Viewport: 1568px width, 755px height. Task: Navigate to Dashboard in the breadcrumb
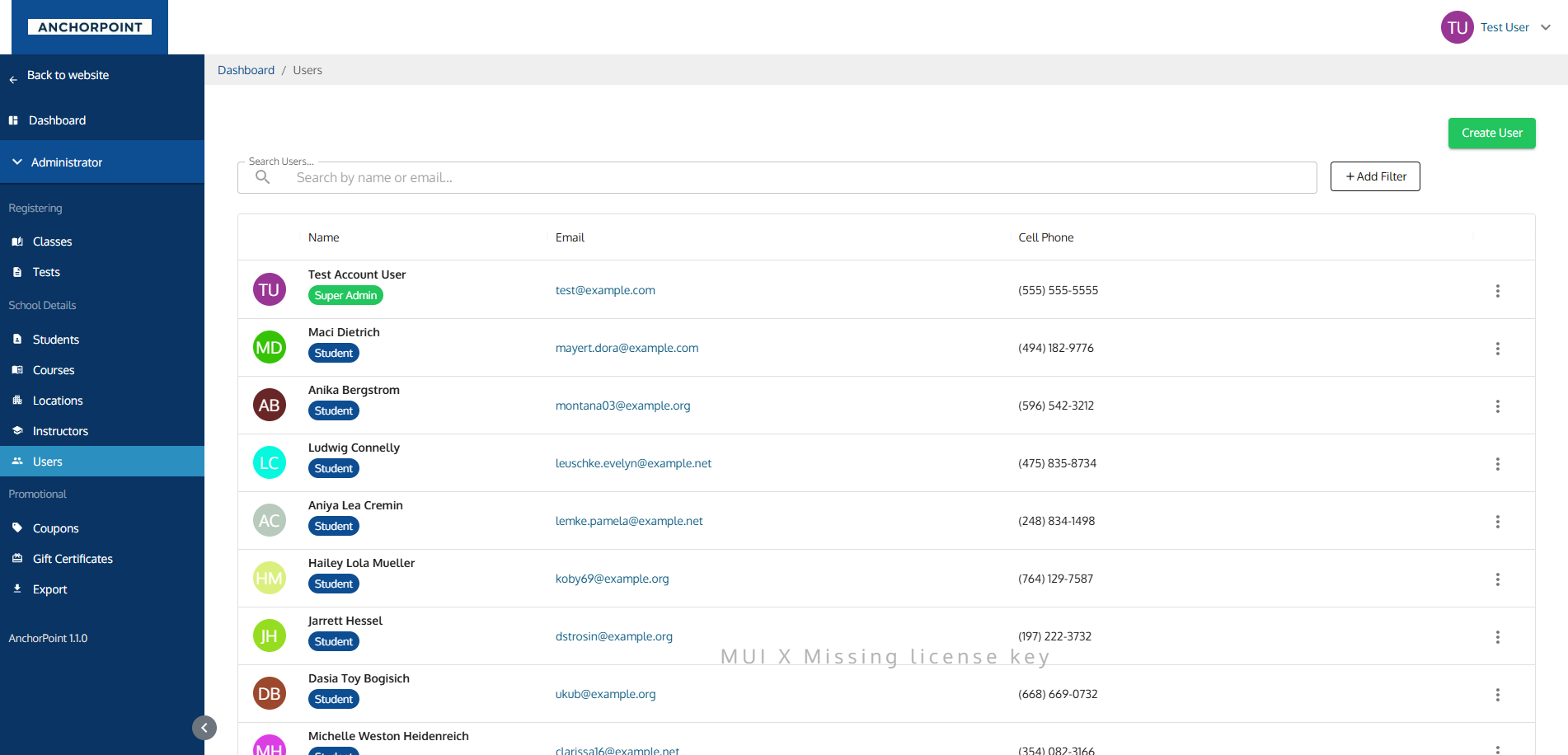point(246,69)
